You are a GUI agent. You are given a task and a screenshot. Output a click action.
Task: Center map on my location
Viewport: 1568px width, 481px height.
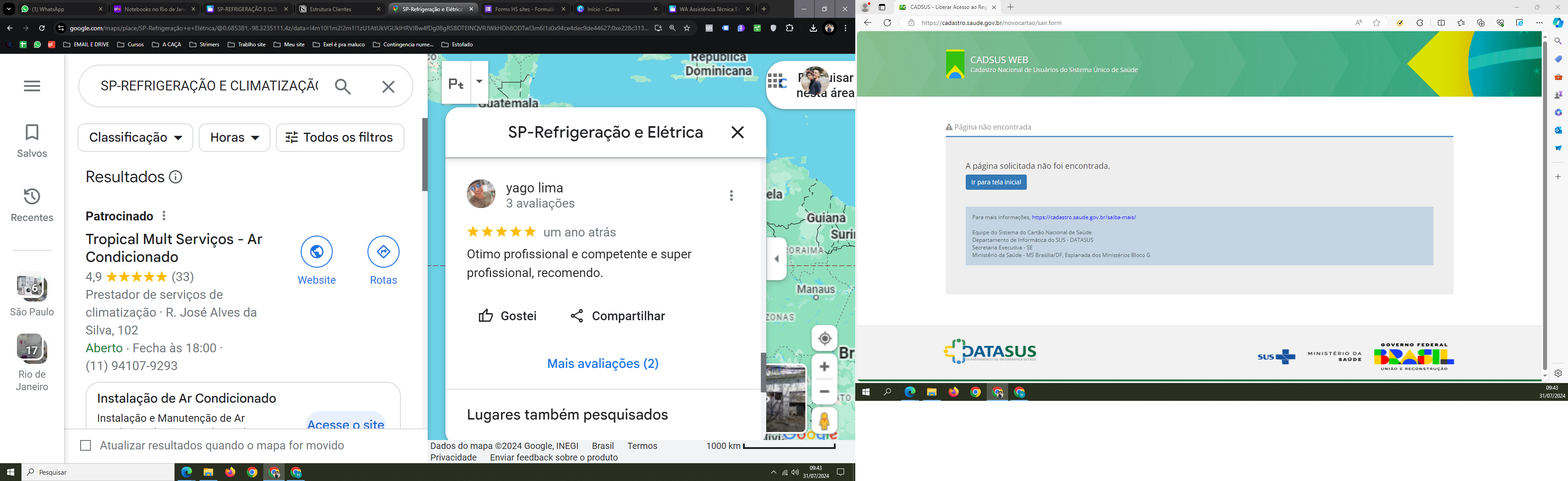[824, 338]
